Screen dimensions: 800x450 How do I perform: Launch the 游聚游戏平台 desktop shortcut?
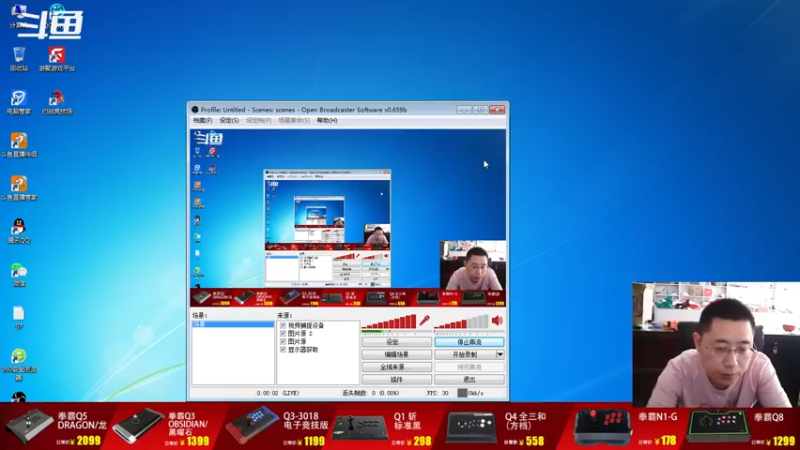(x=57, y=59)
